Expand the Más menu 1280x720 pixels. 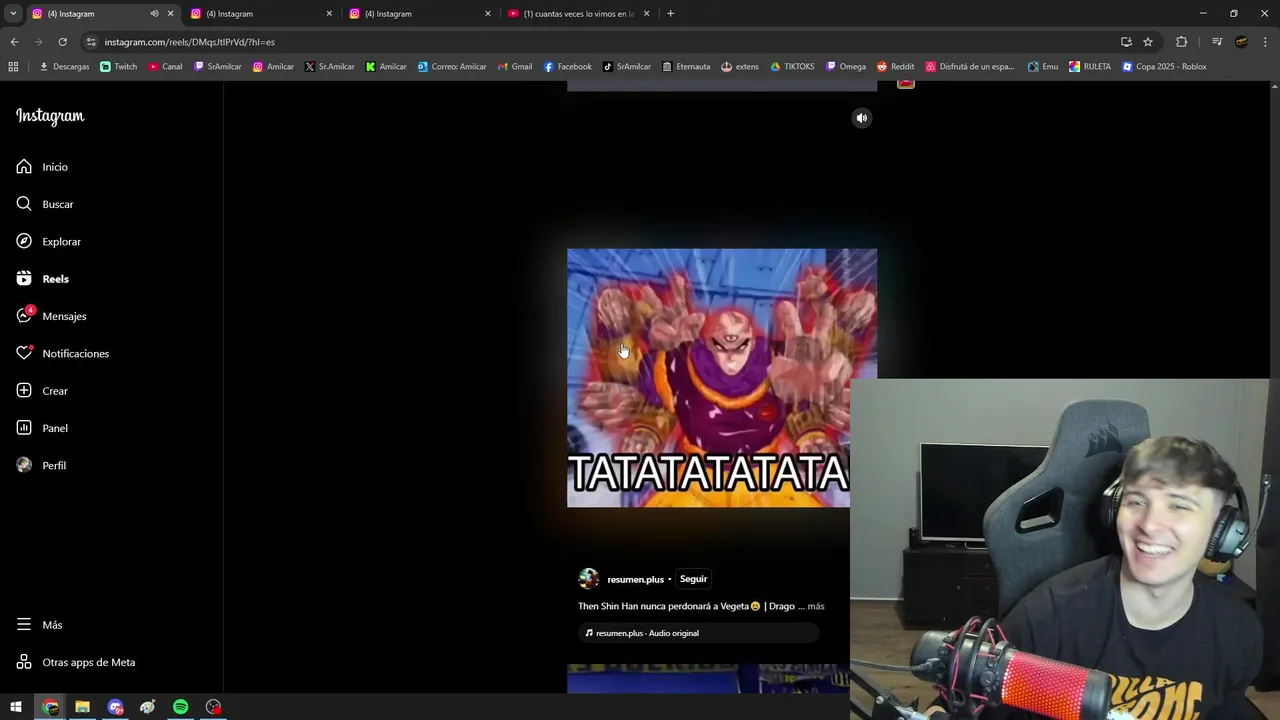tap(39, 625)
